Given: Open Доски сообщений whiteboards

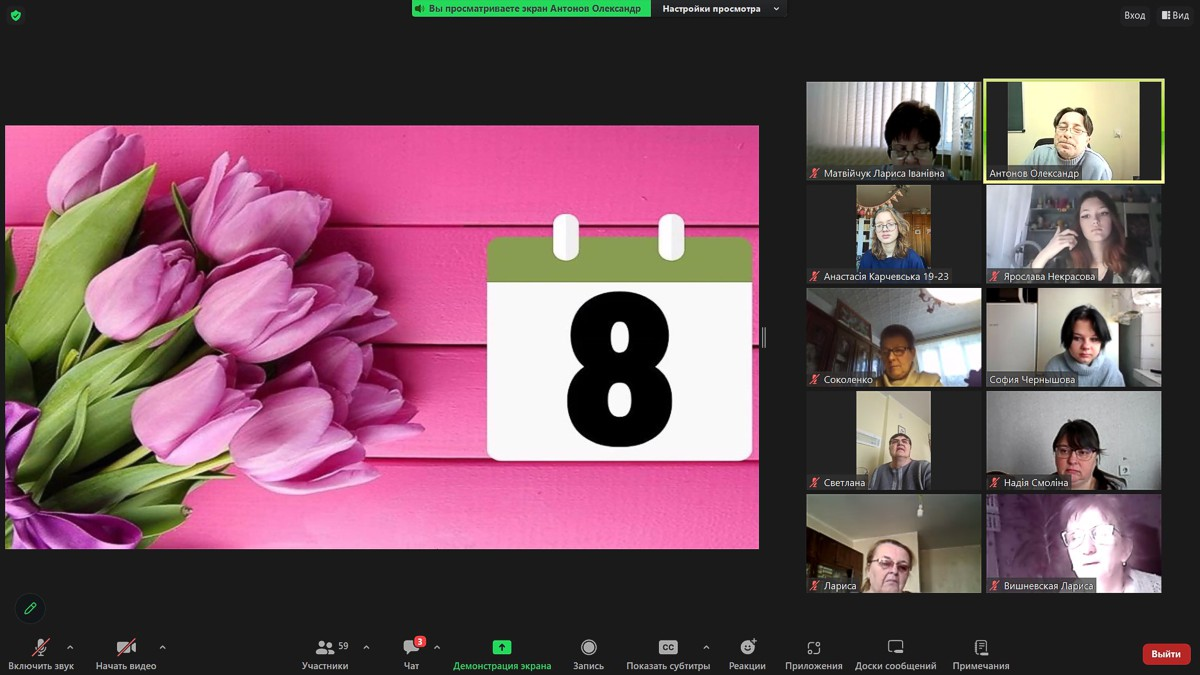Looking at the screenshot, I should 896,654.
